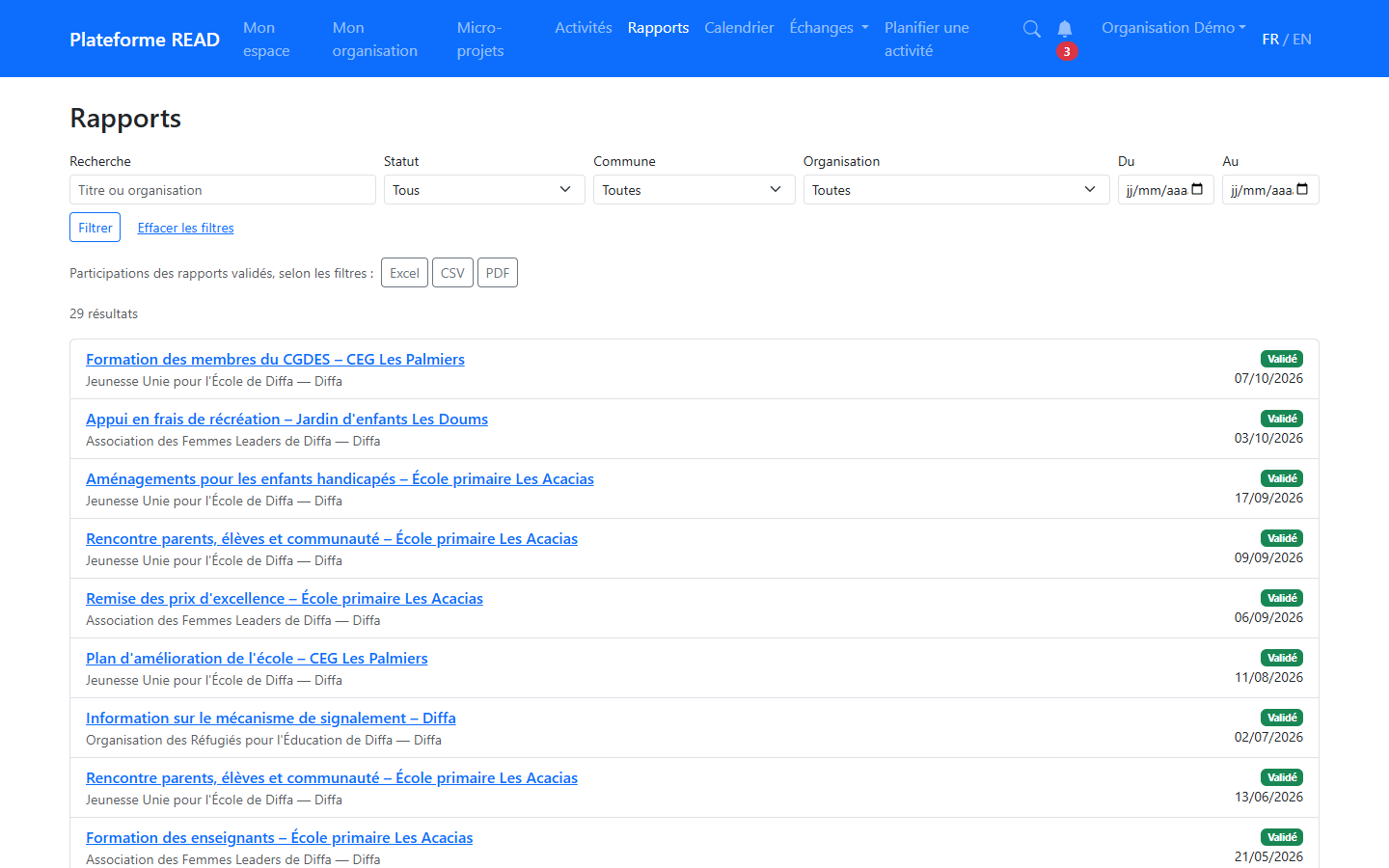Focus the Titre ou organisation search field
The image size is (1389, 868).
pyautogui.click(x=223, y=190)
